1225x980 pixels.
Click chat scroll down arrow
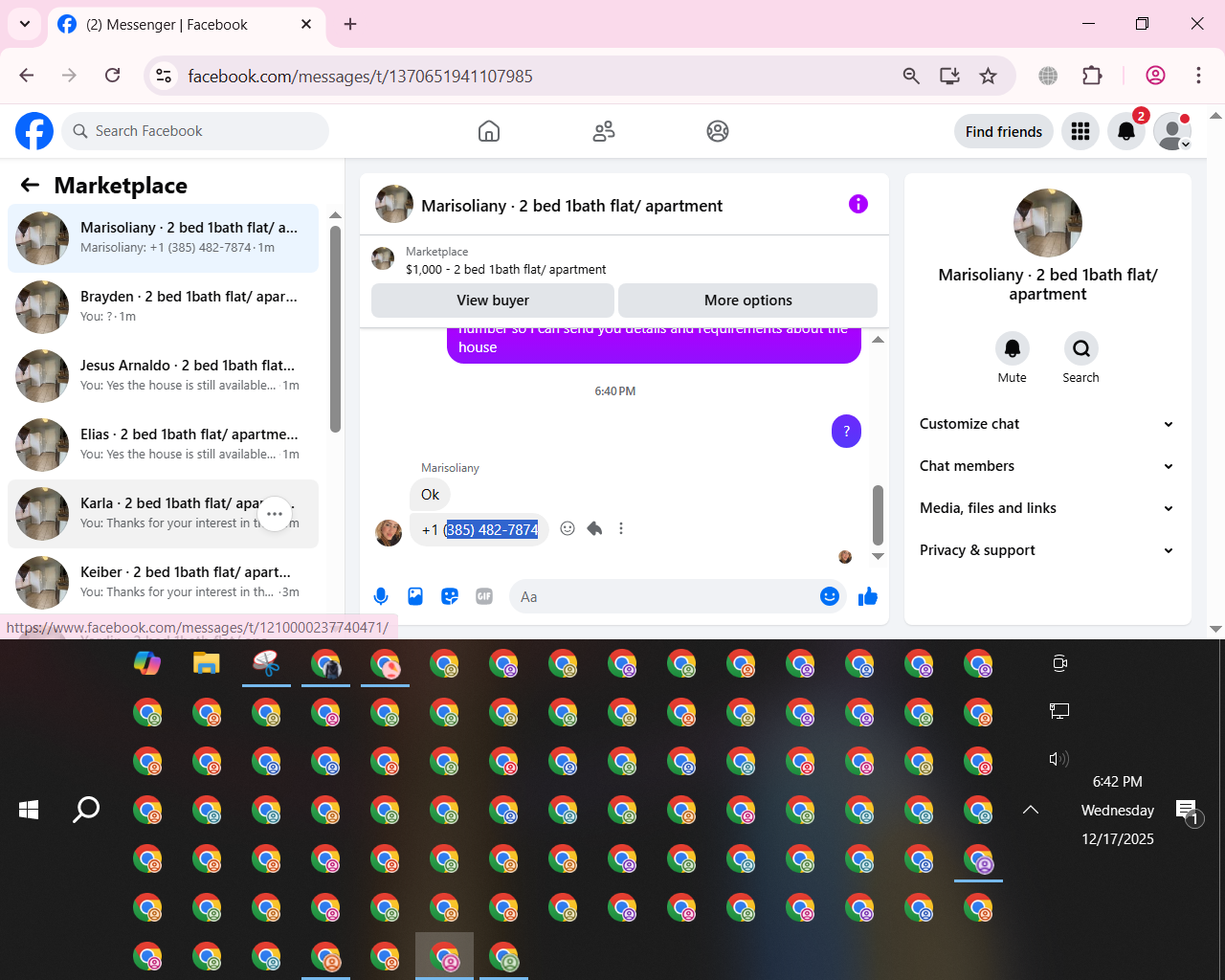point(878,556)
